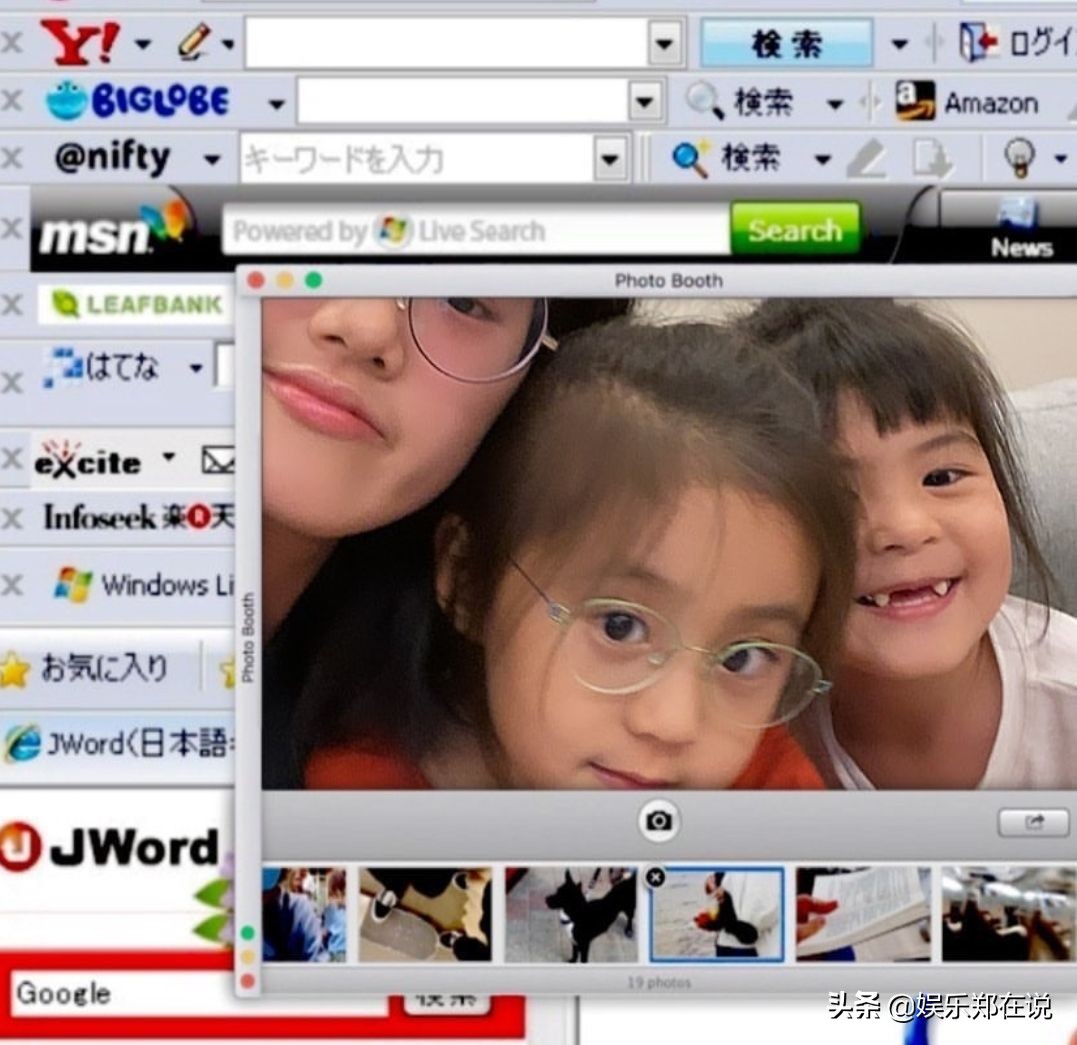The image size is (1077, 1045).
Task: Select the shoe photo thumbnail
Action: (425, 914)
